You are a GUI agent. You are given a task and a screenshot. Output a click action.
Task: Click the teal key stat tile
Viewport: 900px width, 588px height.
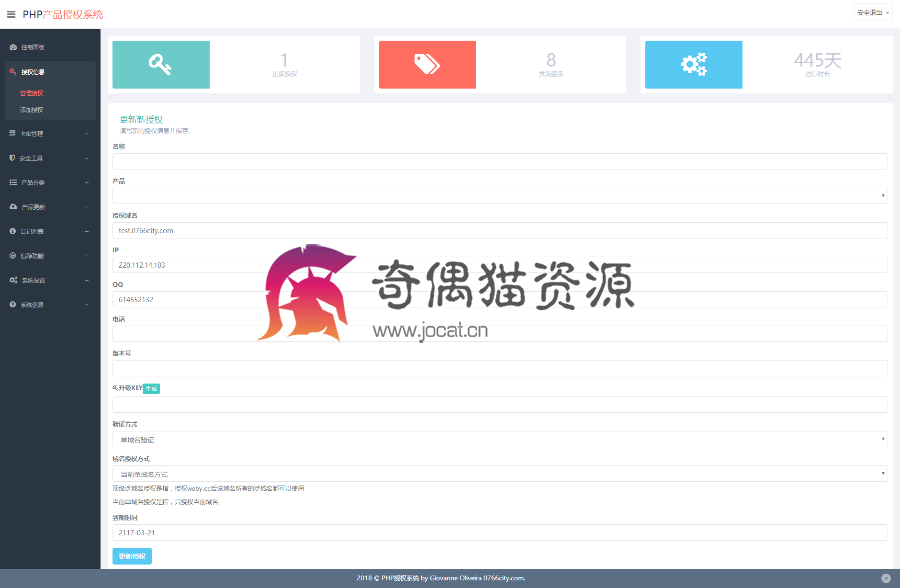161,64
